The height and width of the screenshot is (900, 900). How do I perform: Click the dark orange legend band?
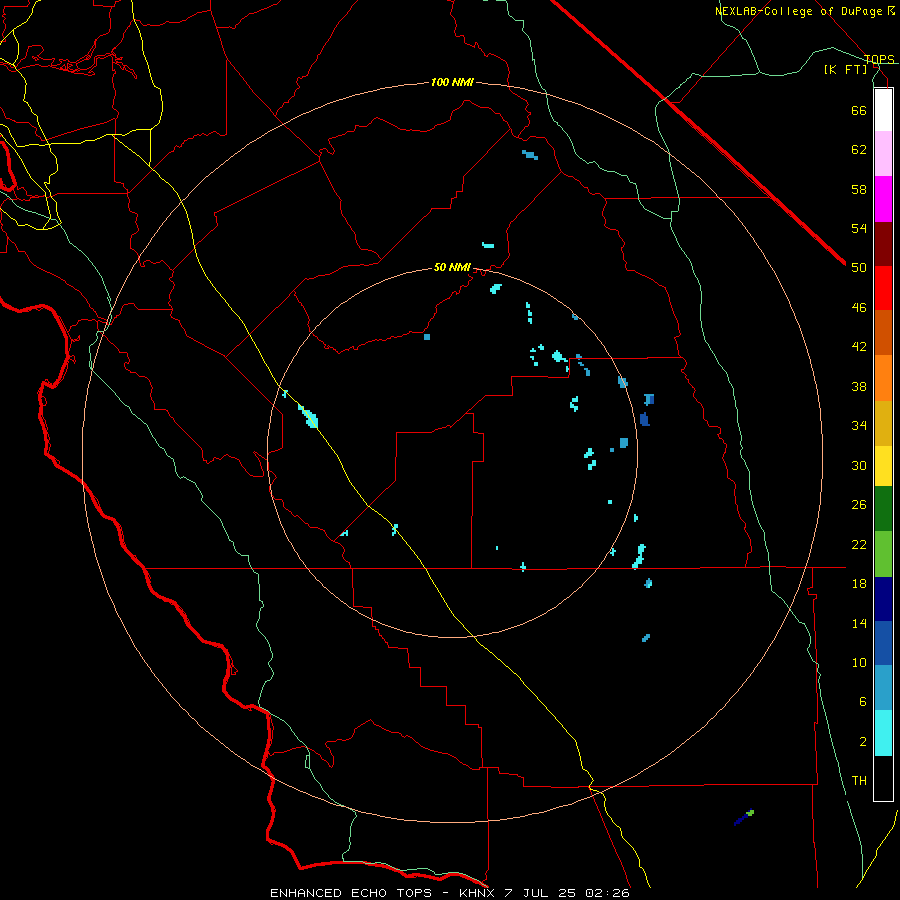point(883,333)
